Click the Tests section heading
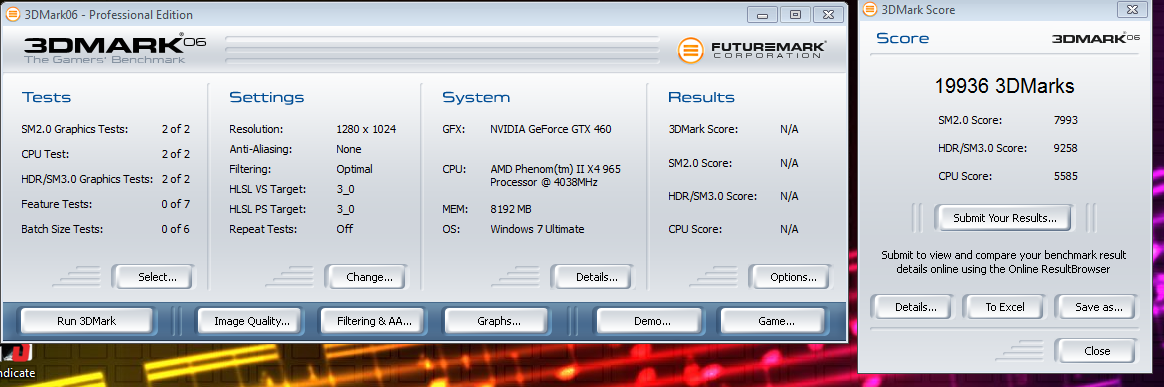Image resolution: width=1164 pixels, height=387 pixels. coord(46,97)
